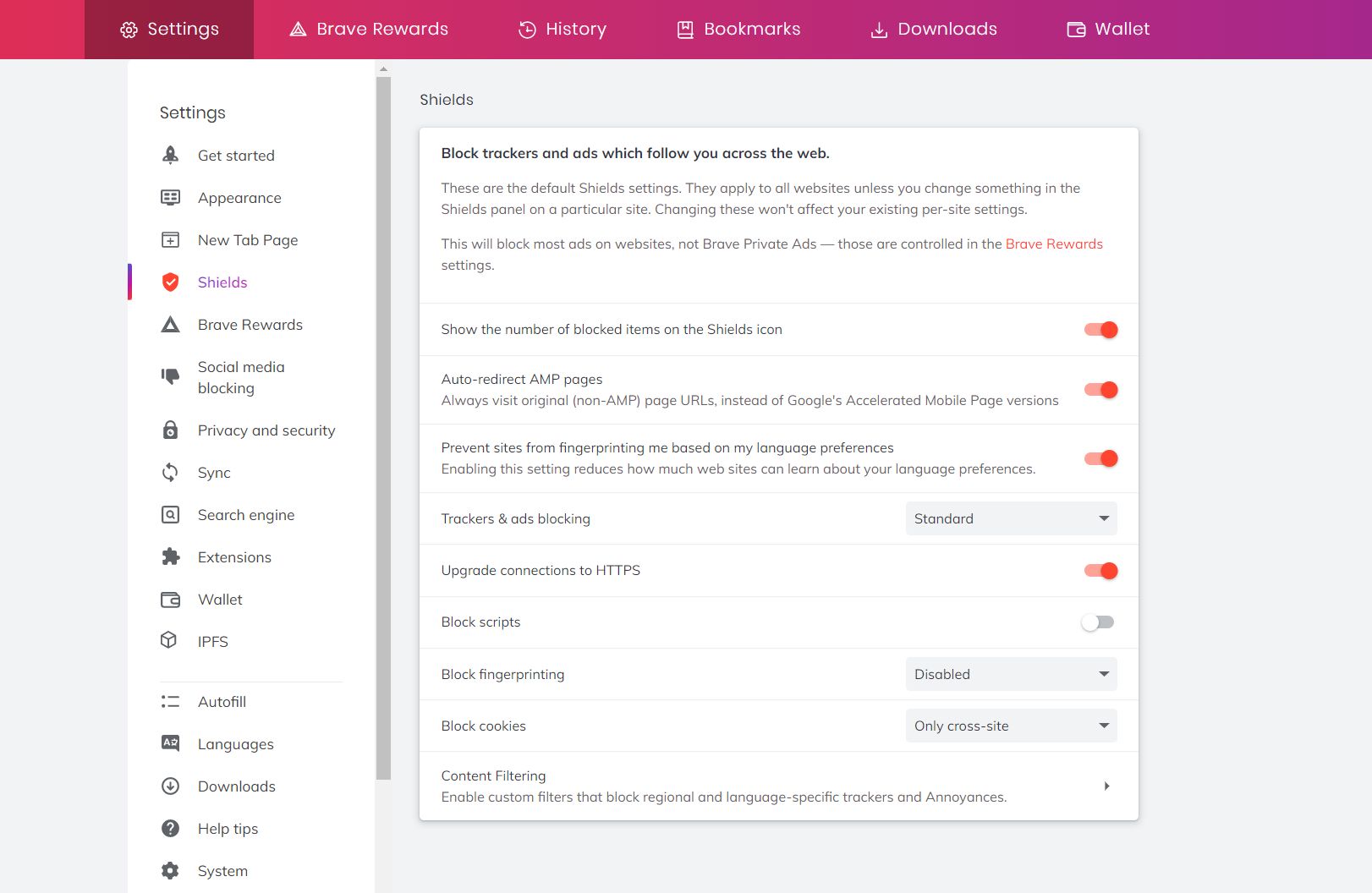Click the Brave Rewards triangle icon in sidebar
Screen dimensions: 1372x893
(170, 324)
